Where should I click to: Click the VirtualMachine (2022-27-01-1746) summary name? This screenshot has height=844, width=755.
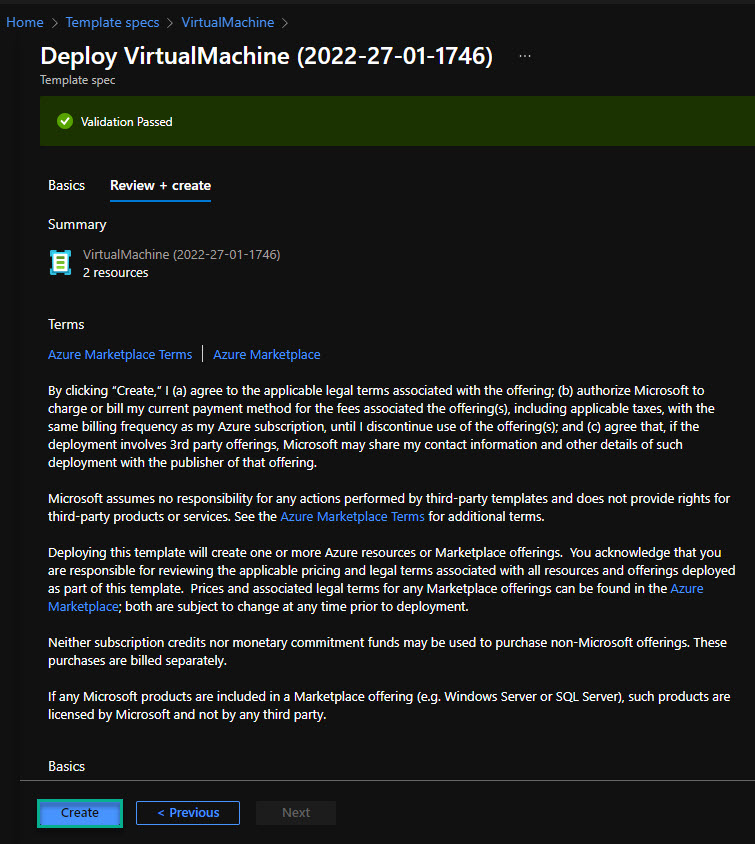click(181, 254)
